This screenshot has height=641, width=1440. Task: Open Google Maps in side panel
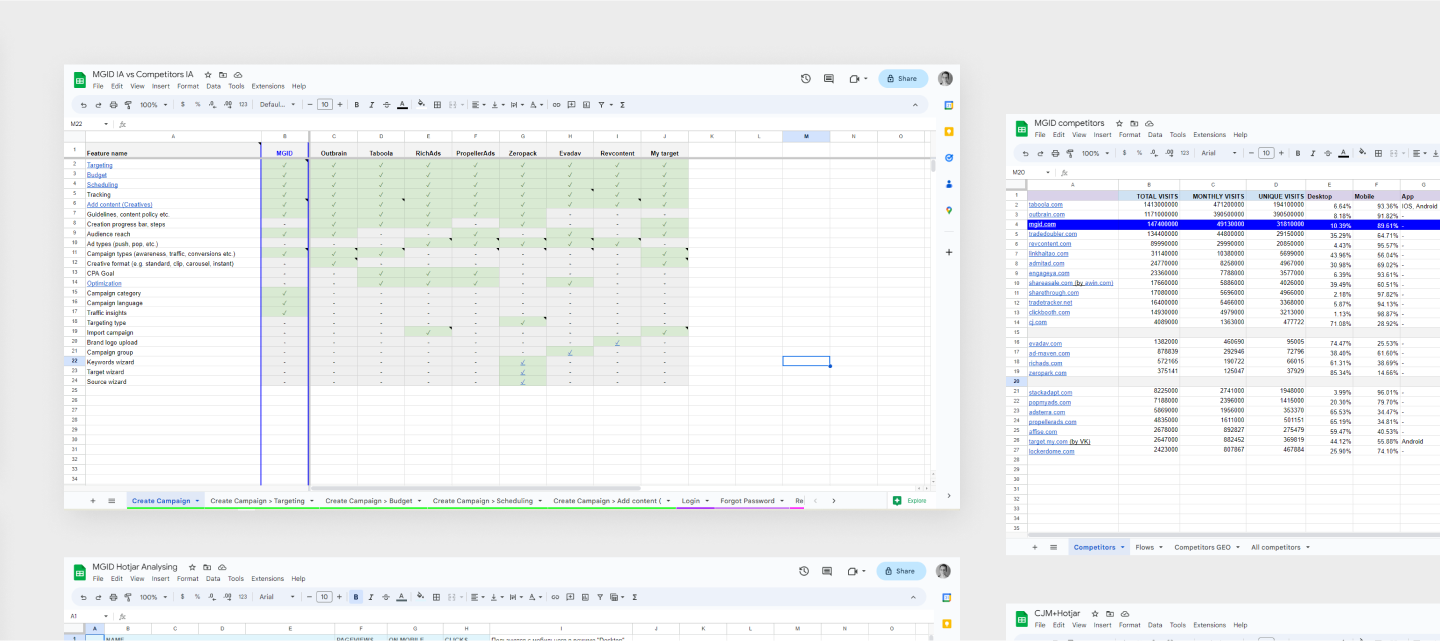point(948,210)
